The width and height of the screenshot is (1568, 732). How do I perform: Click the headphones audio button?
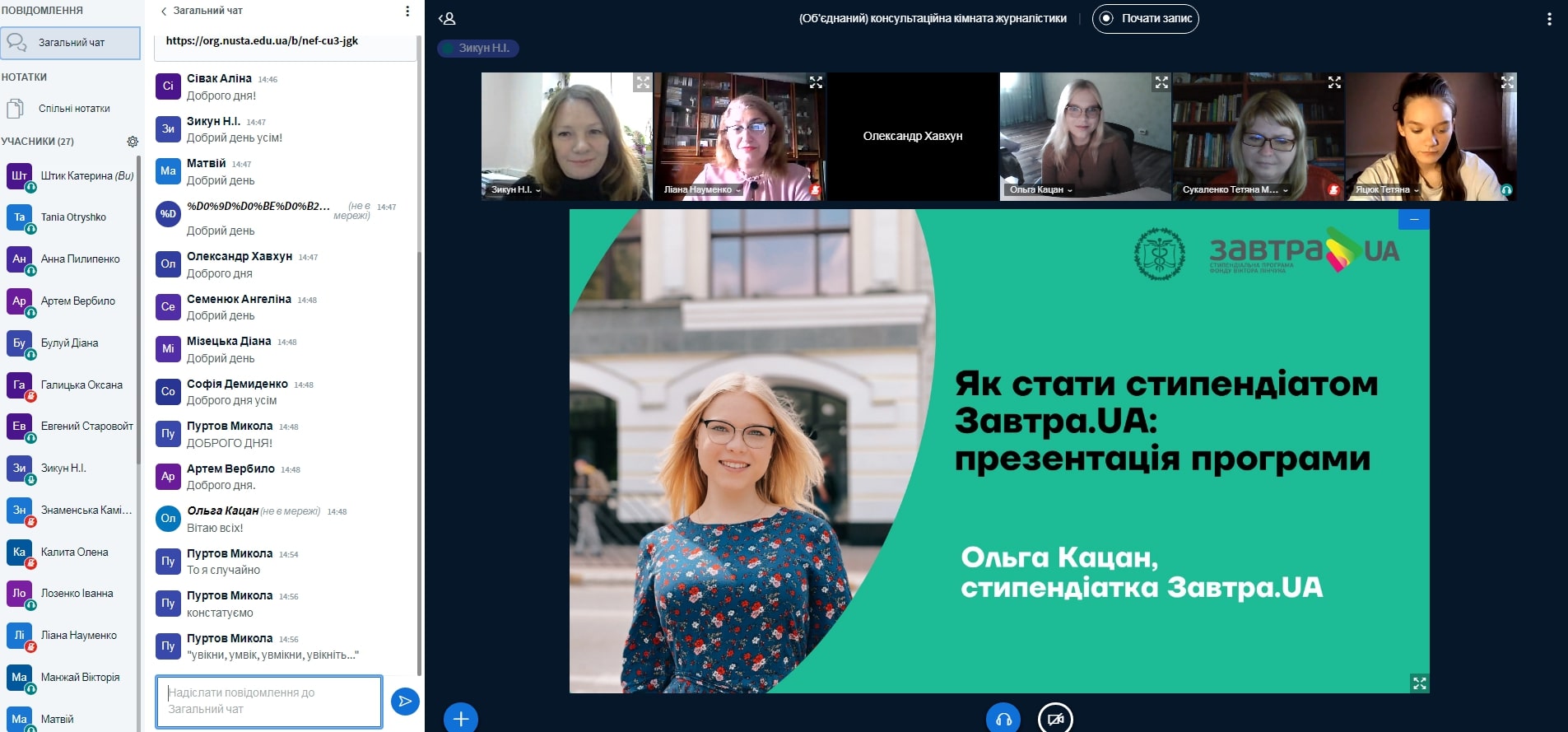click(1003, 719)
